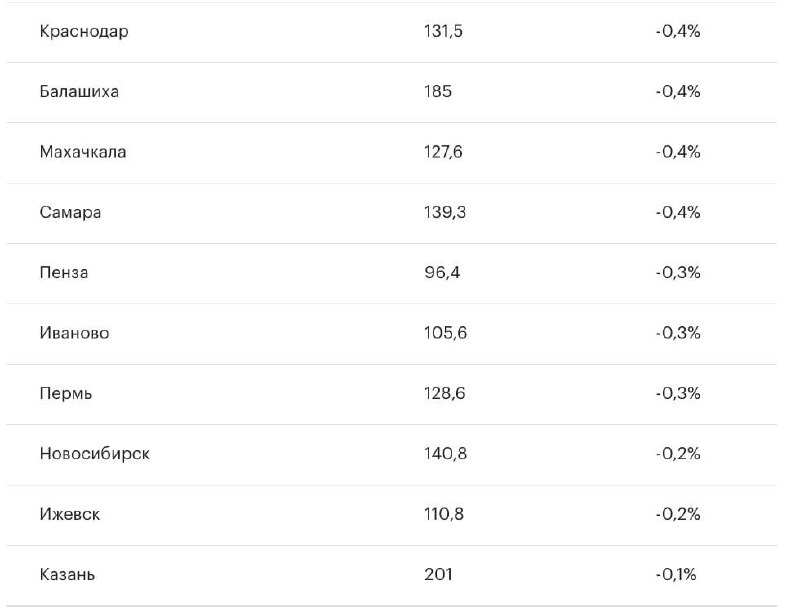Screen dimensions: 800x607
Task: Click the Самара city cell
Action: pyautogui.click(x=70, y=213)
